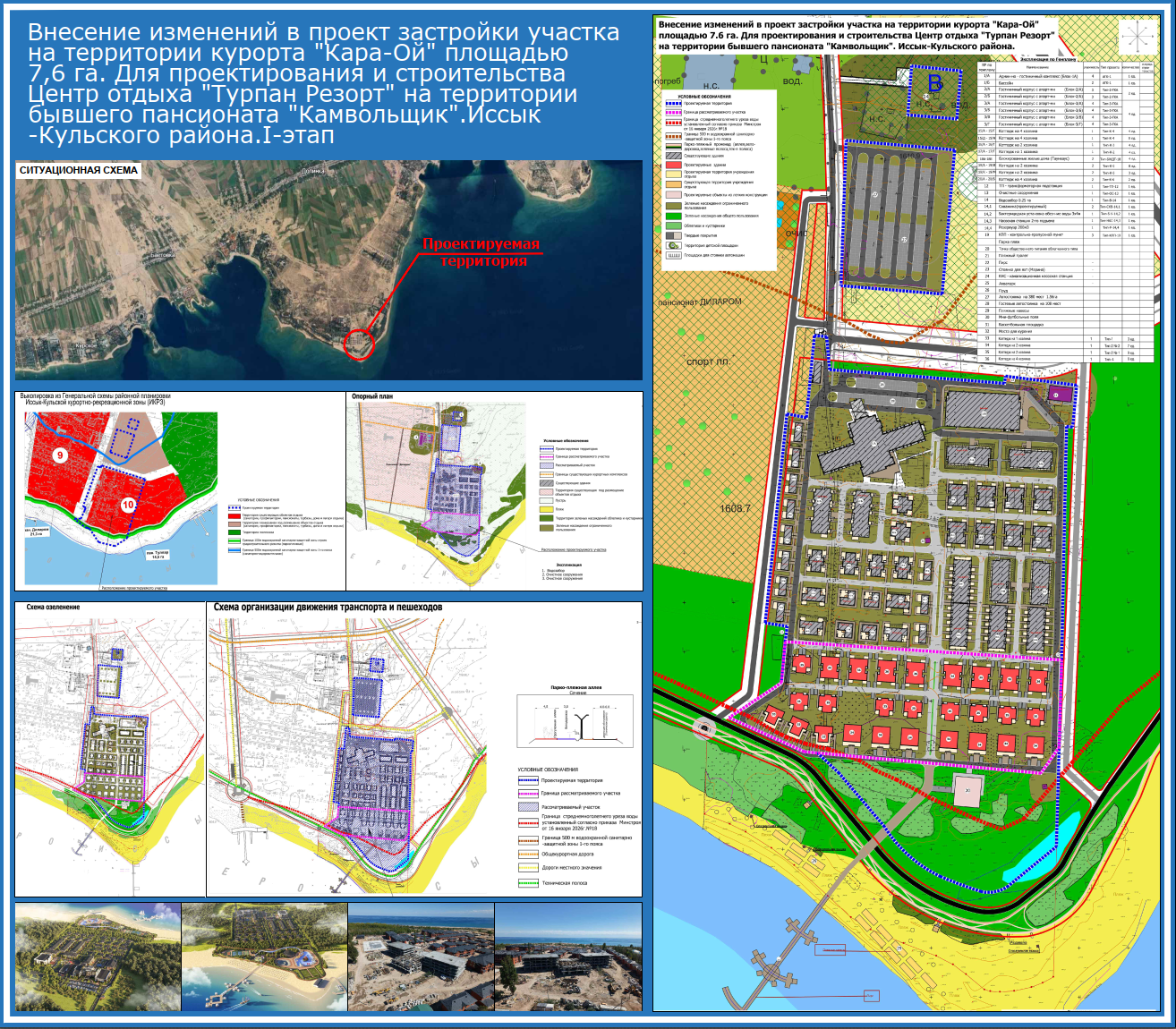Click the "пансионат ДИЛАРОМ" label on the plan
1176x1029 pixels.
[x=700, y=302]
